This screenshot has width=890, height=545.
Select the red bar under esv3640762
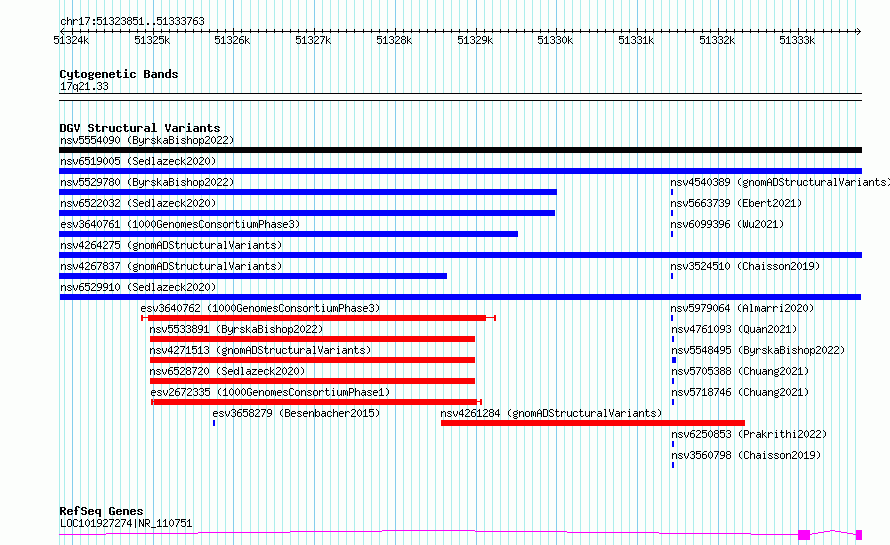point(317,318)
